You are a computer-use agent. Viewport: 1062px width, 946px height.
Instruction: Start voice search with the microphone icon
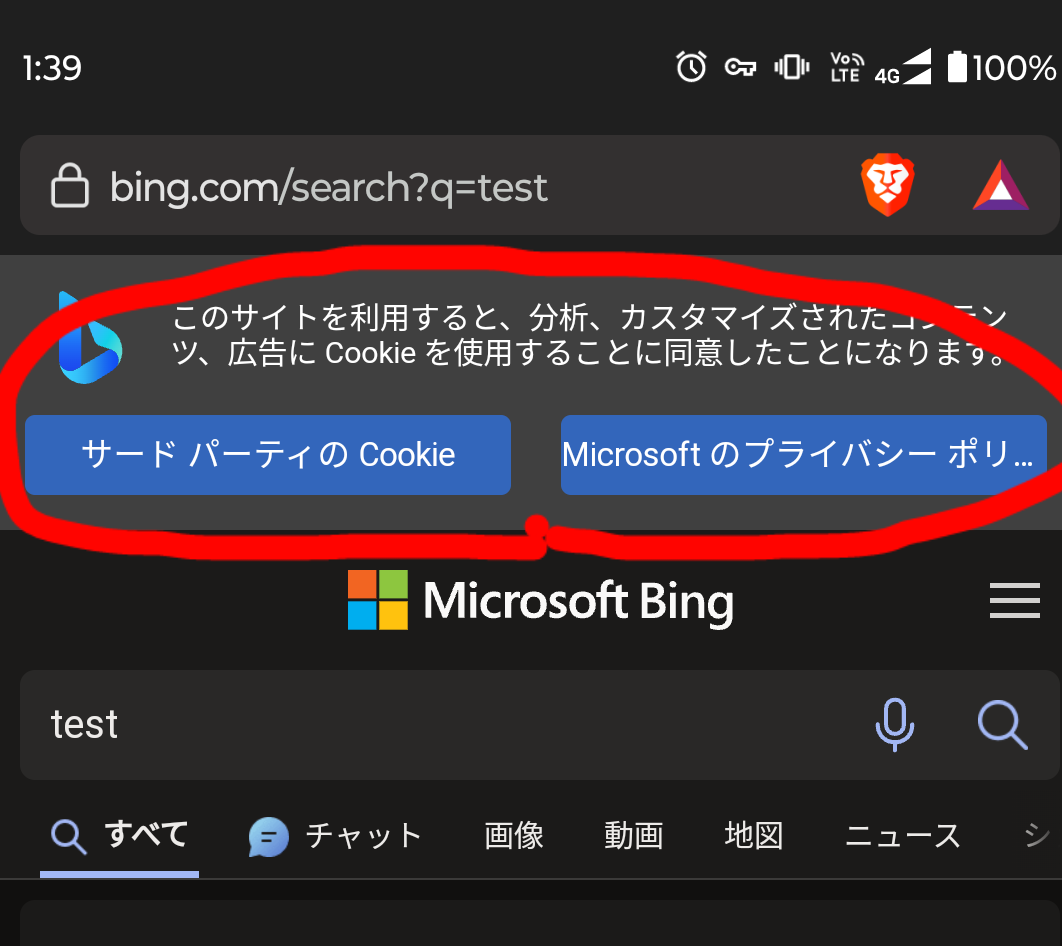[x=895, y=725]
